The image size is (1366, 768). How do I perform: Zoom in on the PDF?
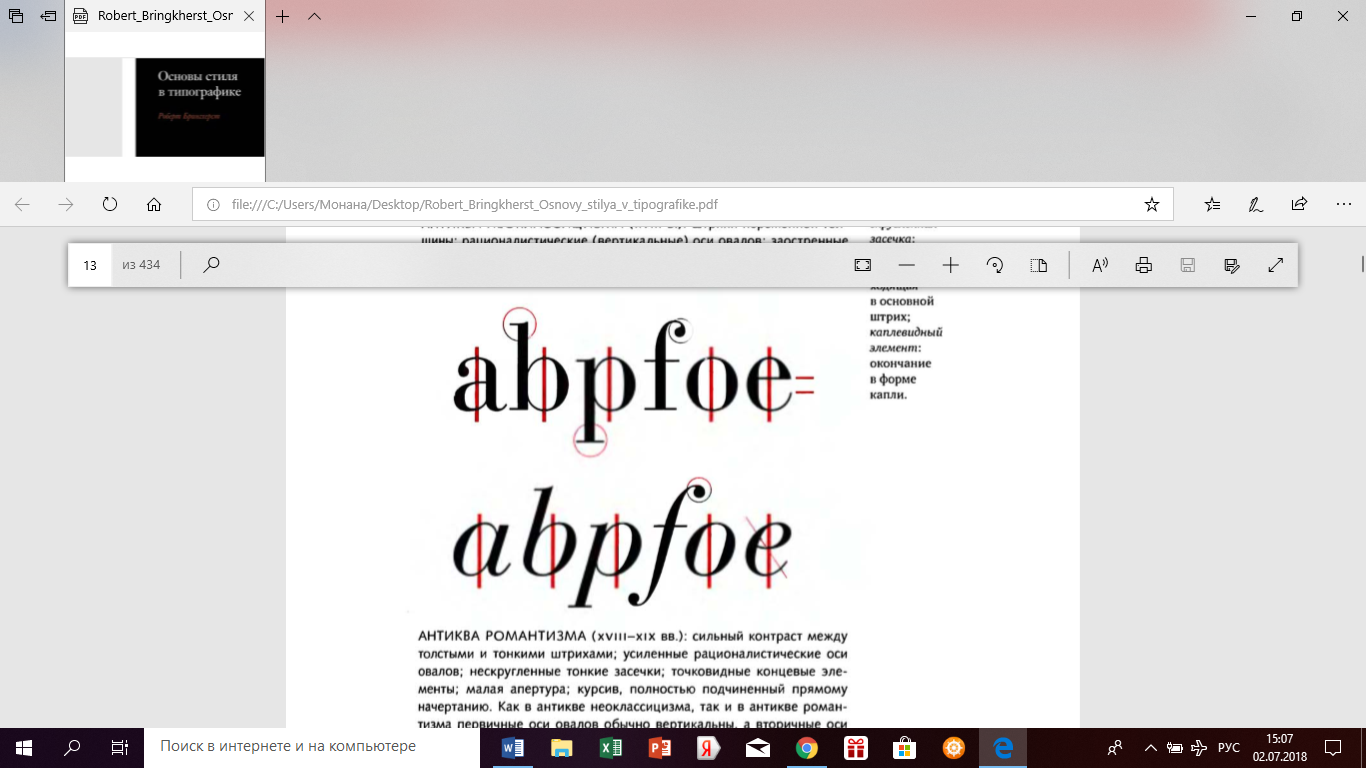point(951,265)
